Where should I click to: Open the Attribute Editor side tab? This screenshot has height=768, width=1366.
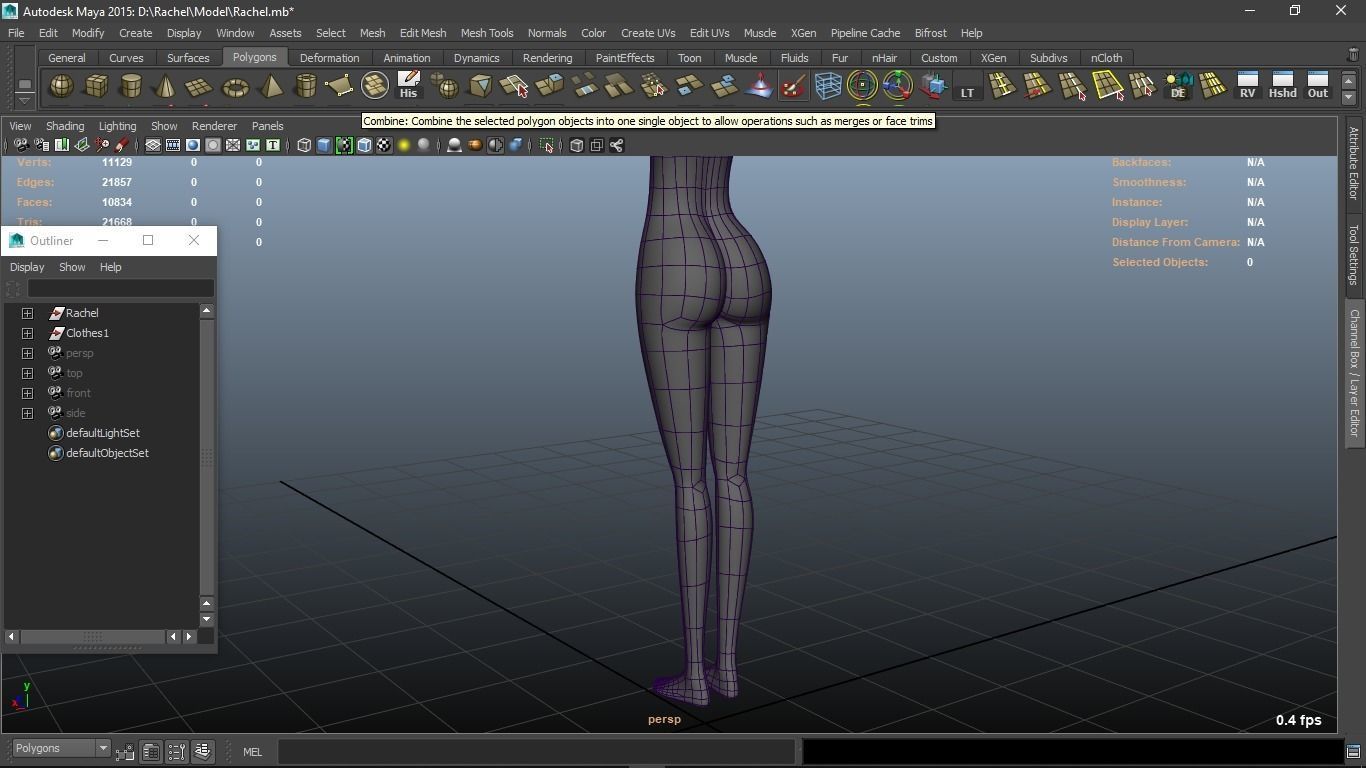[x=1354, y=163]
